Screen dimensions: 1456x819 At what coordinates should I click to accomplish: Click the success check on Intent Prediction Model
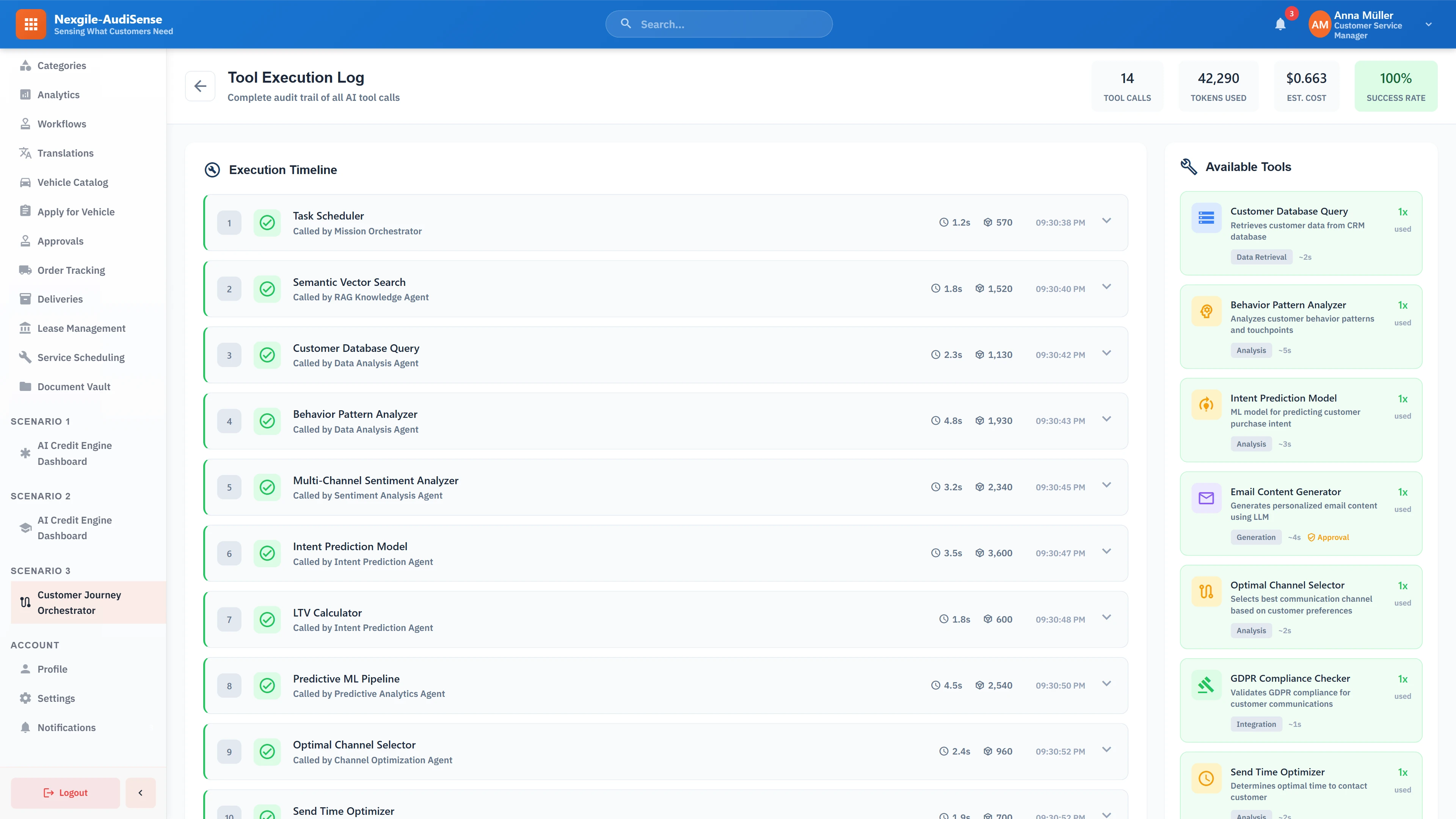pos(267,553)
